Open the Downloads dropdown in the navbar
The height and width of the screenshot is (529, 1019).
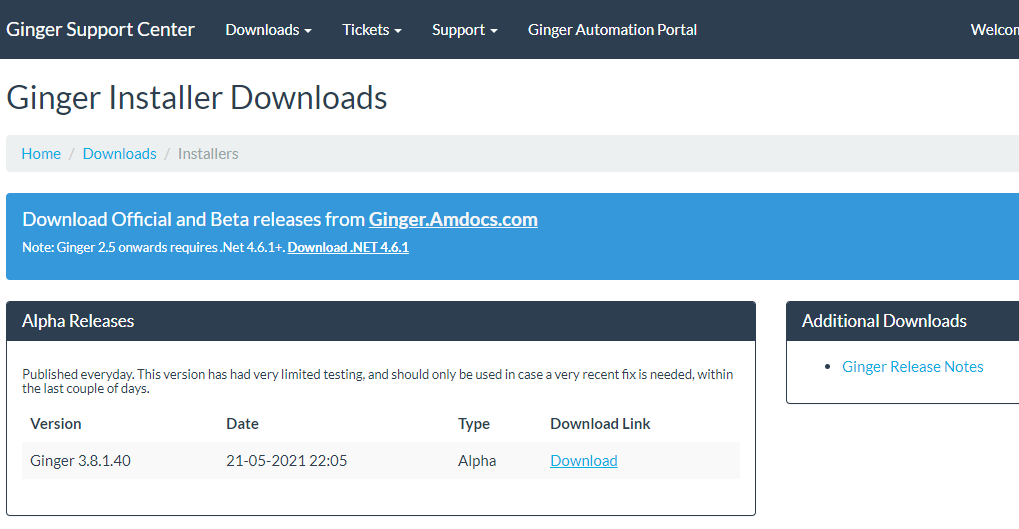(x=268, y=30)
